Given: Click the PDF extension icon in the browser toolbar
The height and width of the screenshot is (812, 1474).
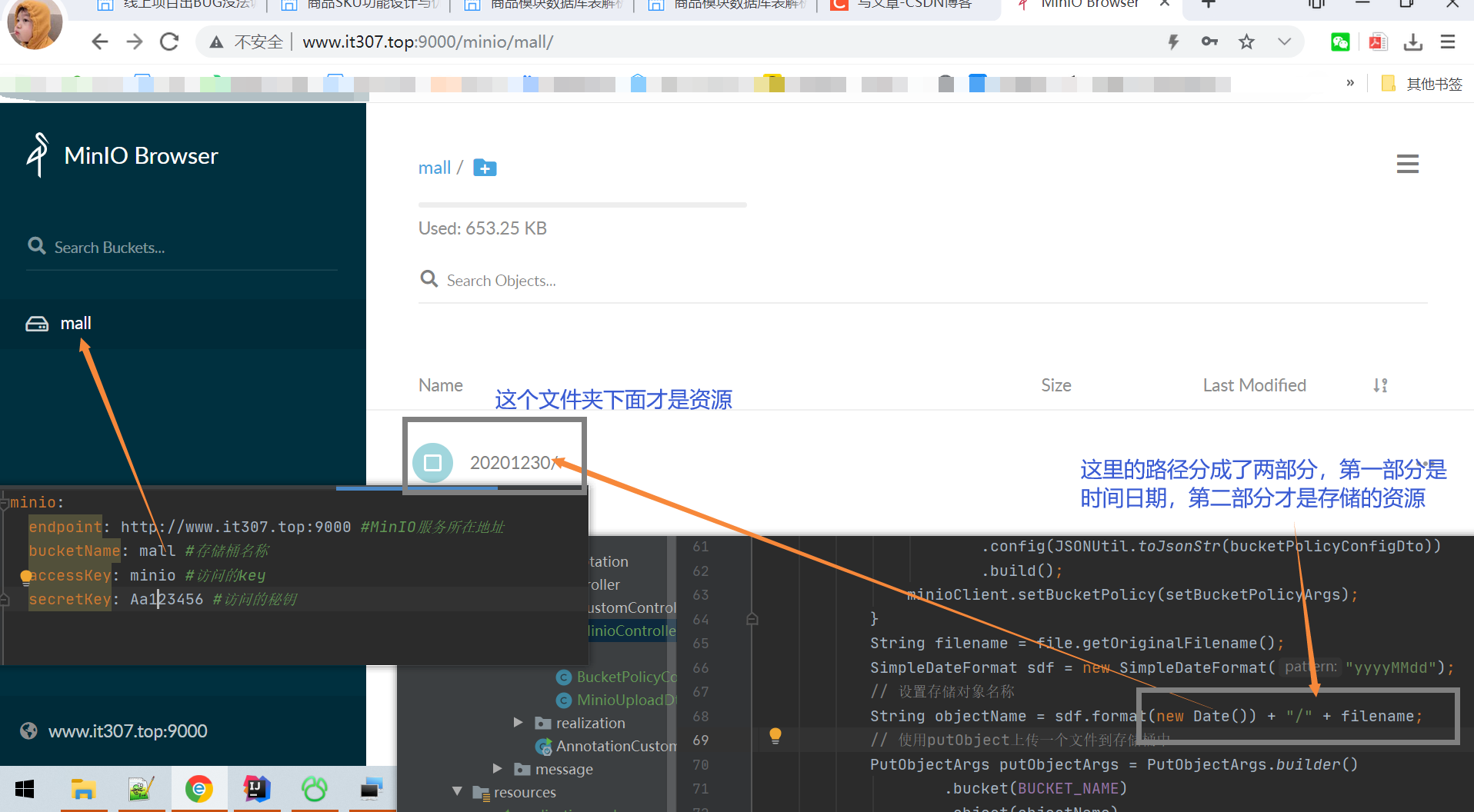Looking at the screenshot, I should [1377, 42].
